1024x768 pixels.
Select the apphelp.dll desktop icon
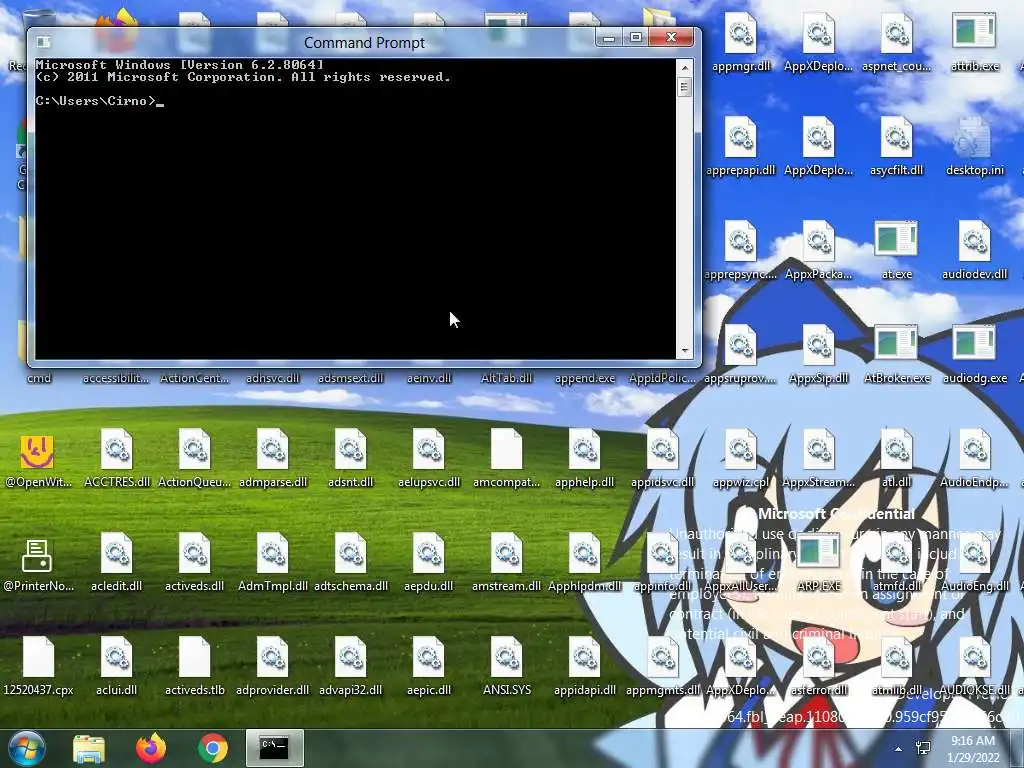584,458
